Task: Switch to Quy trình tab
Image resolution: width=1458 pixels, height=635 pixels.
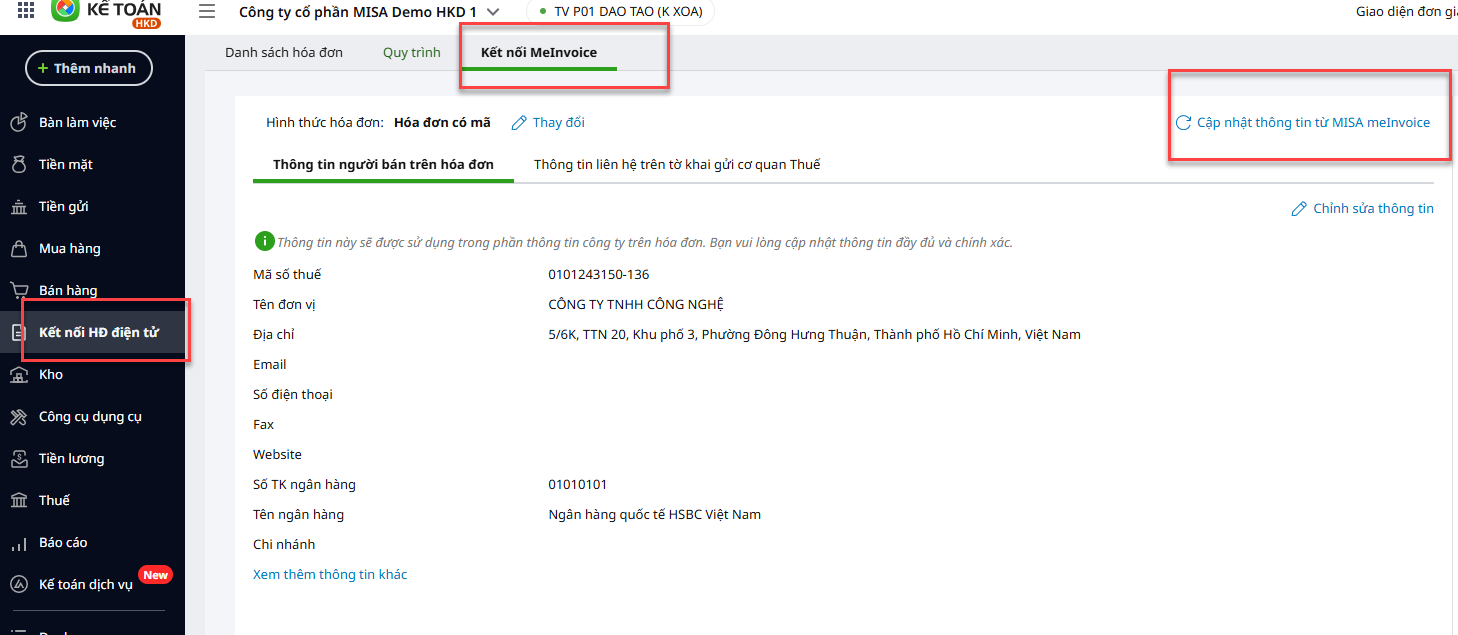Action: 411,52
